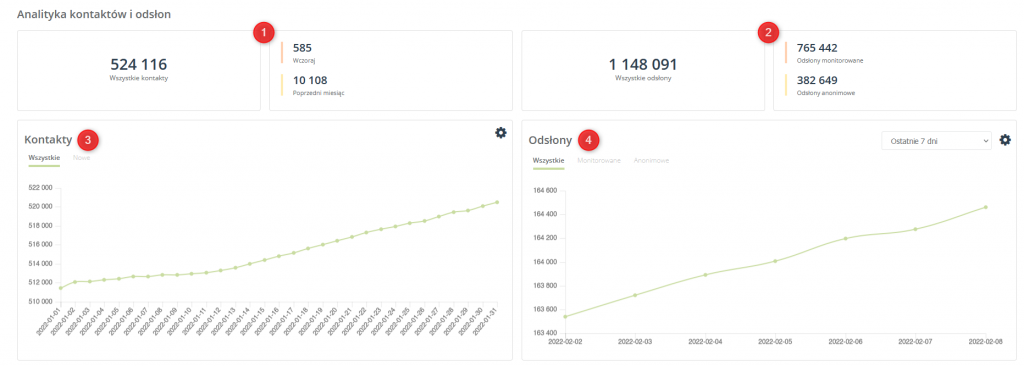Click the 2022-02-08 data point in Odsłony
This screenshot has height=366, width=1024.
[986, 207]
